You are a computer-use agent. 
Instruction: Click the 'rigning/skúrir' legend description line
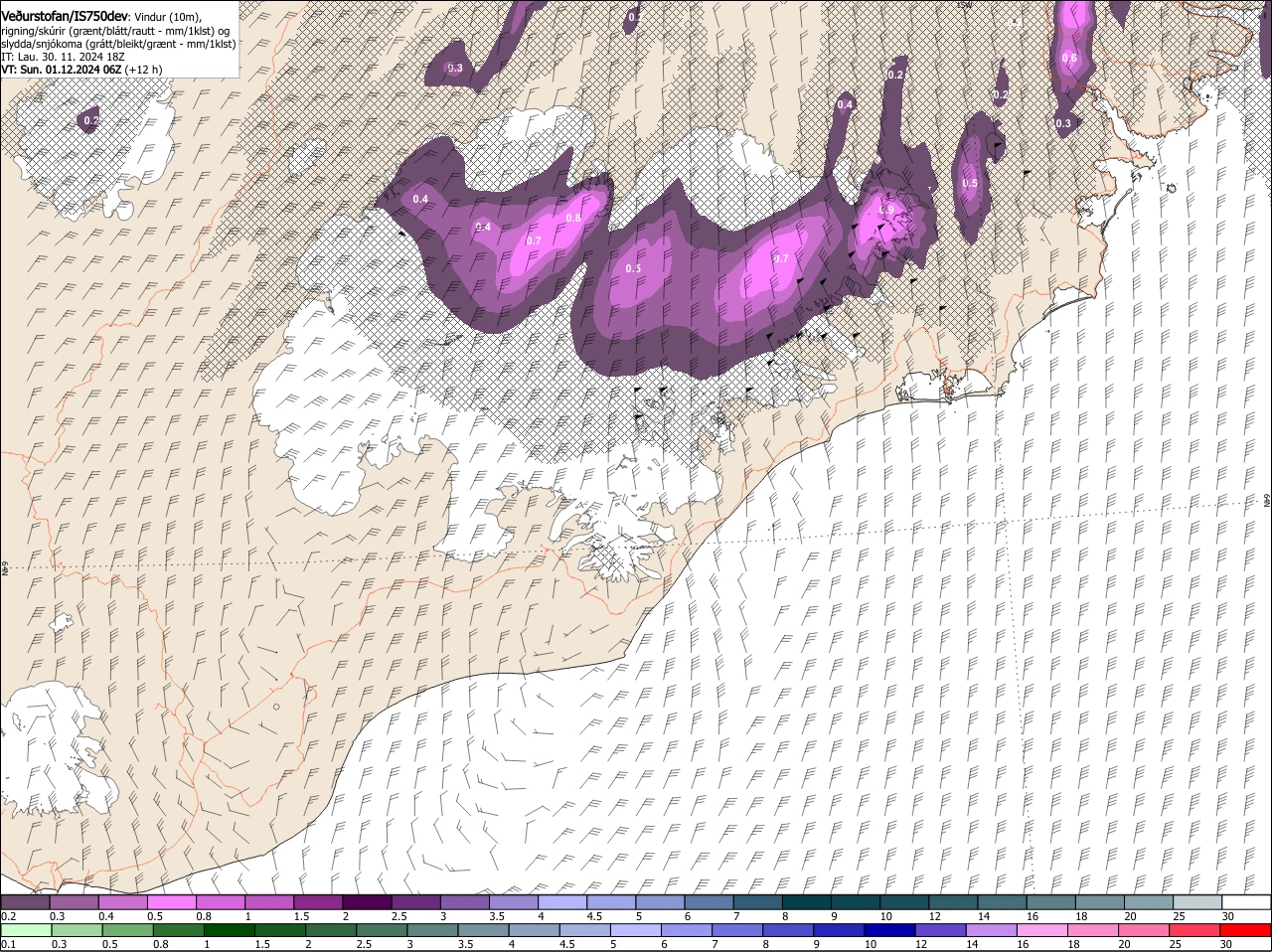(116, 31)
